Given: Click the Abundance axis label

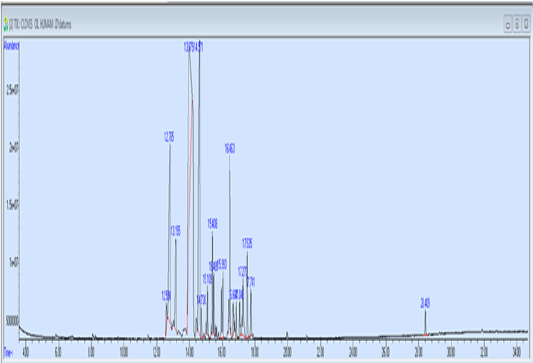Looking at the screenshot, I should tap(11, 46).
